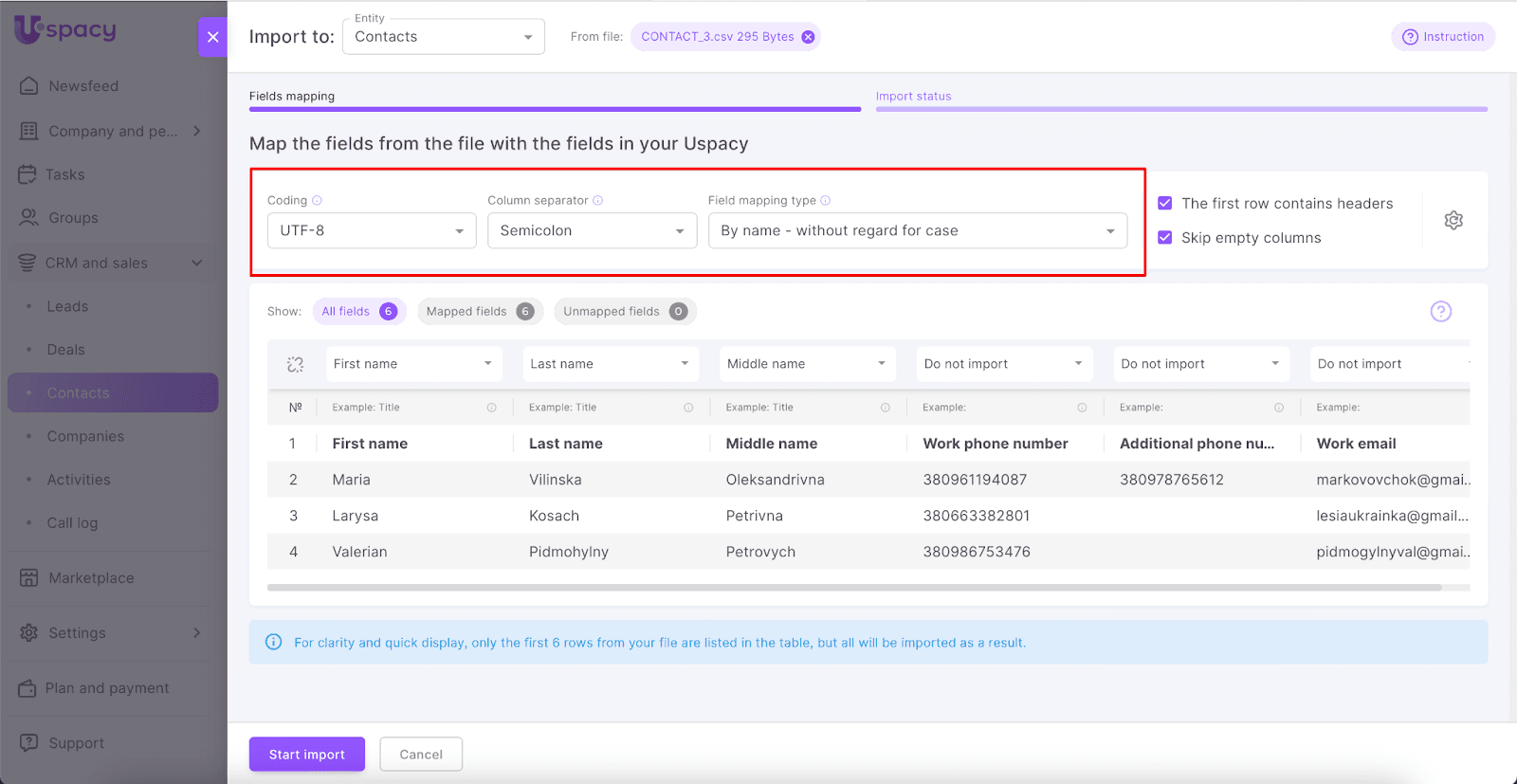
Task: Click the settings gear icon beside checkboxes
Action: pos(1453,220)
